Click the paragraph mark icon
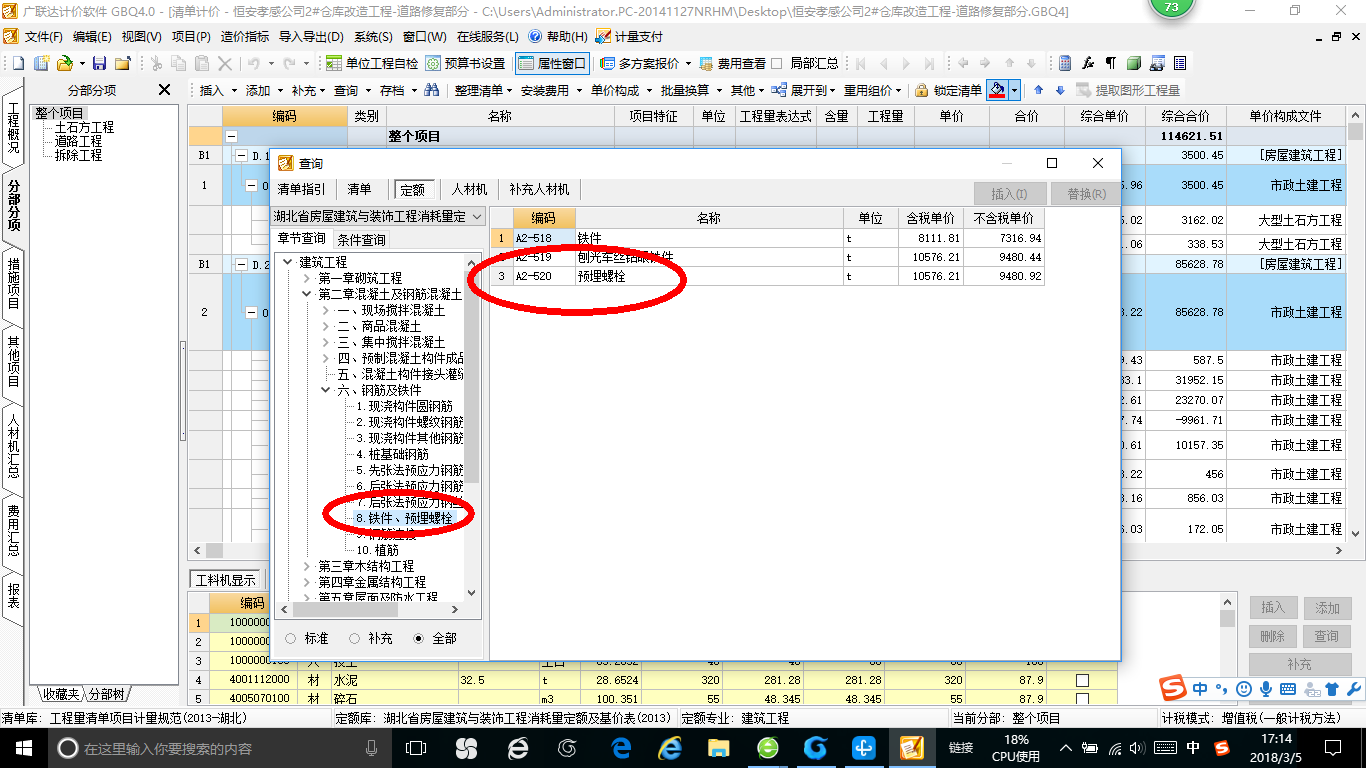This screenshot has width=1366, height=768. [x=1110, y=63]
